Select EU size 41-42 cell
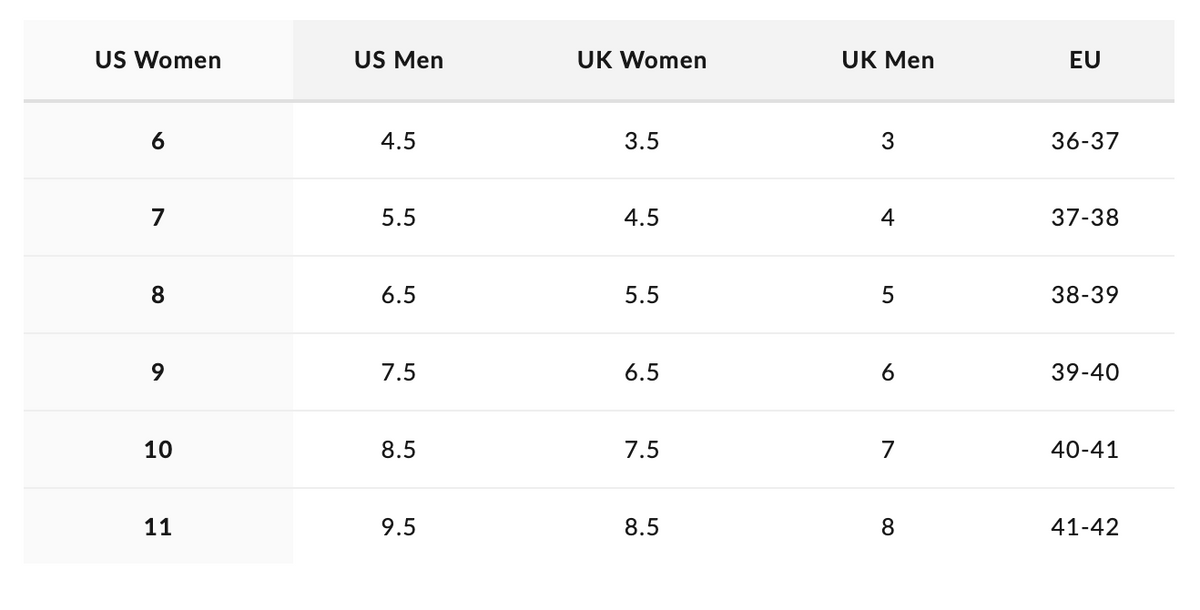The width and height of the screenshot is (1200, 610). (1085, 527)
